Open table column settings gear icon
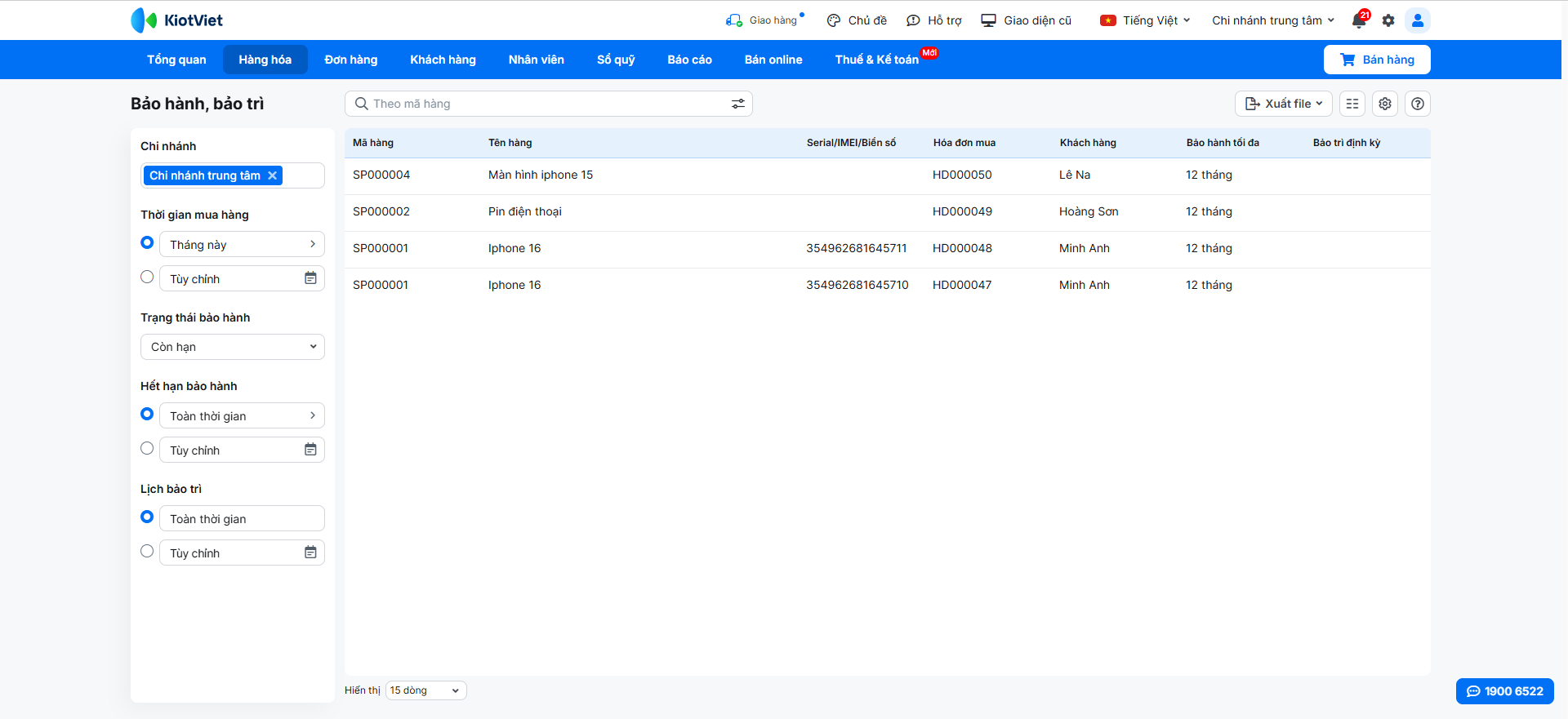Viewport: 1568px width, 719px height. [1385, 104]
